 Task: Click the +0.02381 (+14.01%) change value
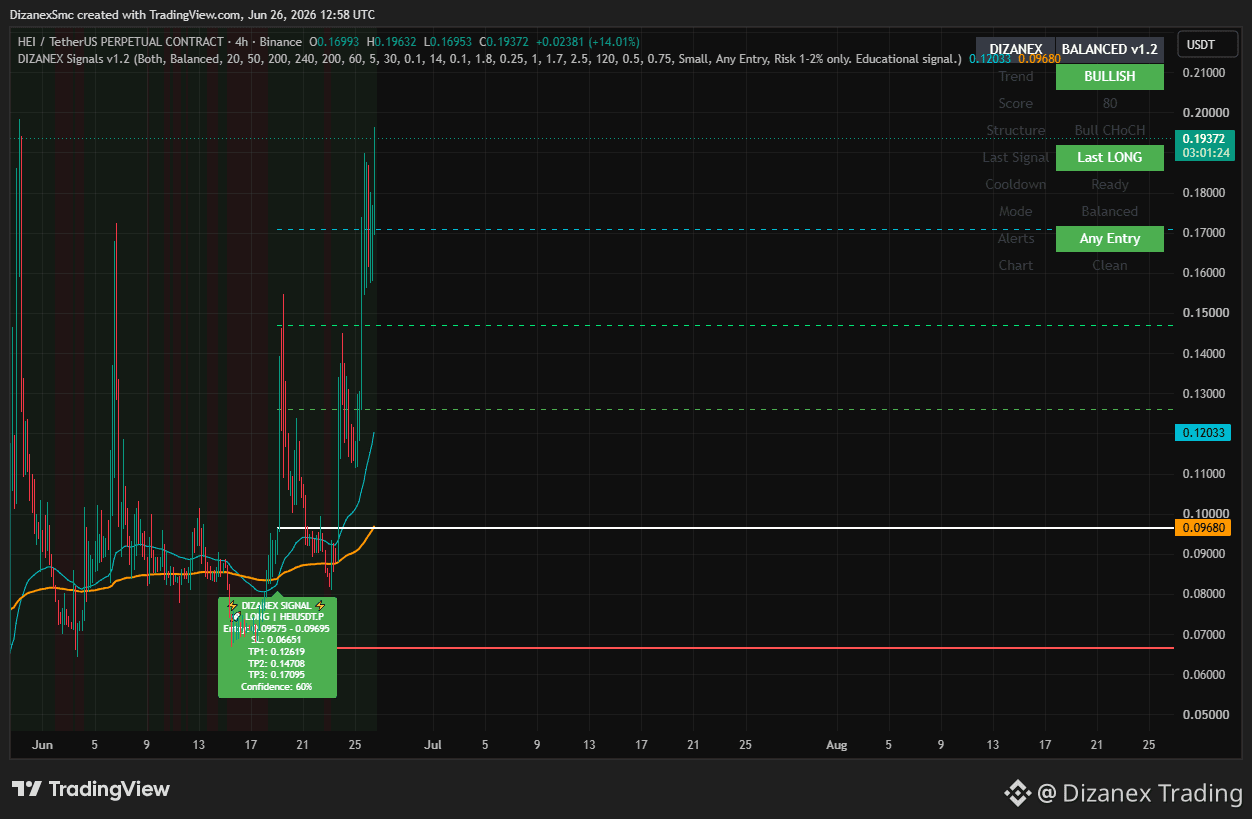[x=588, y=42]
